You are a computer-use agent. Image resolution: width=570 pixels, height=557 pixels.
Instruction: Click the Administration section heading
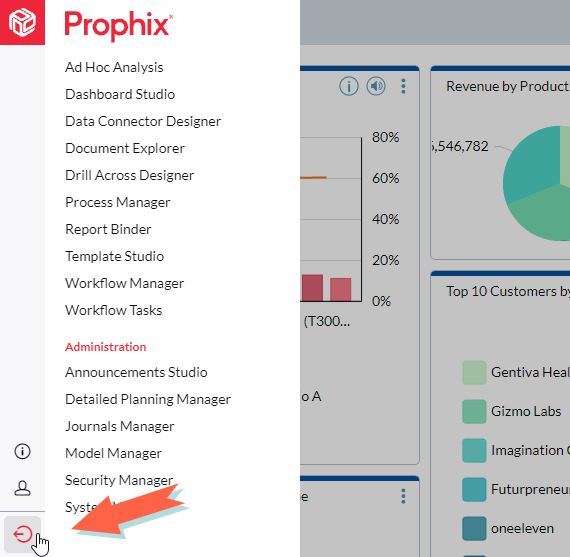(x=105, y=347)
